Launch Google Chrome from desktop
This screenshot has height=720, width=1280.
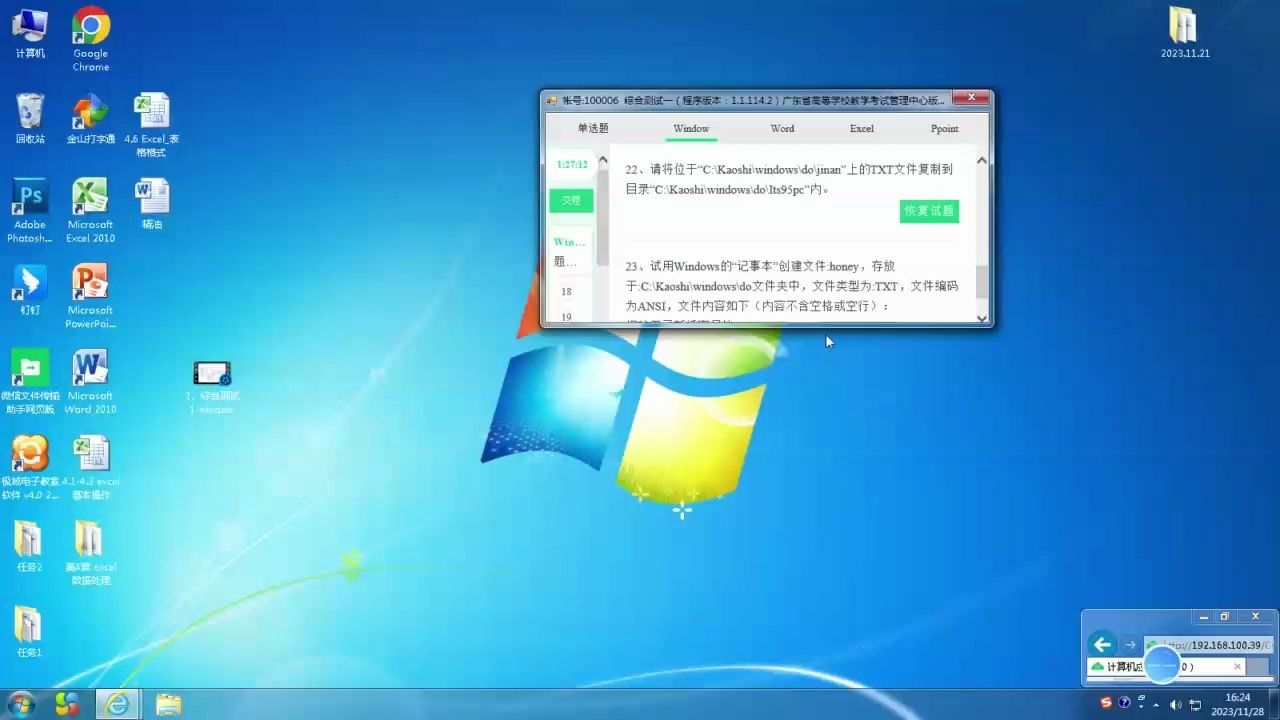tap(90, 39)
